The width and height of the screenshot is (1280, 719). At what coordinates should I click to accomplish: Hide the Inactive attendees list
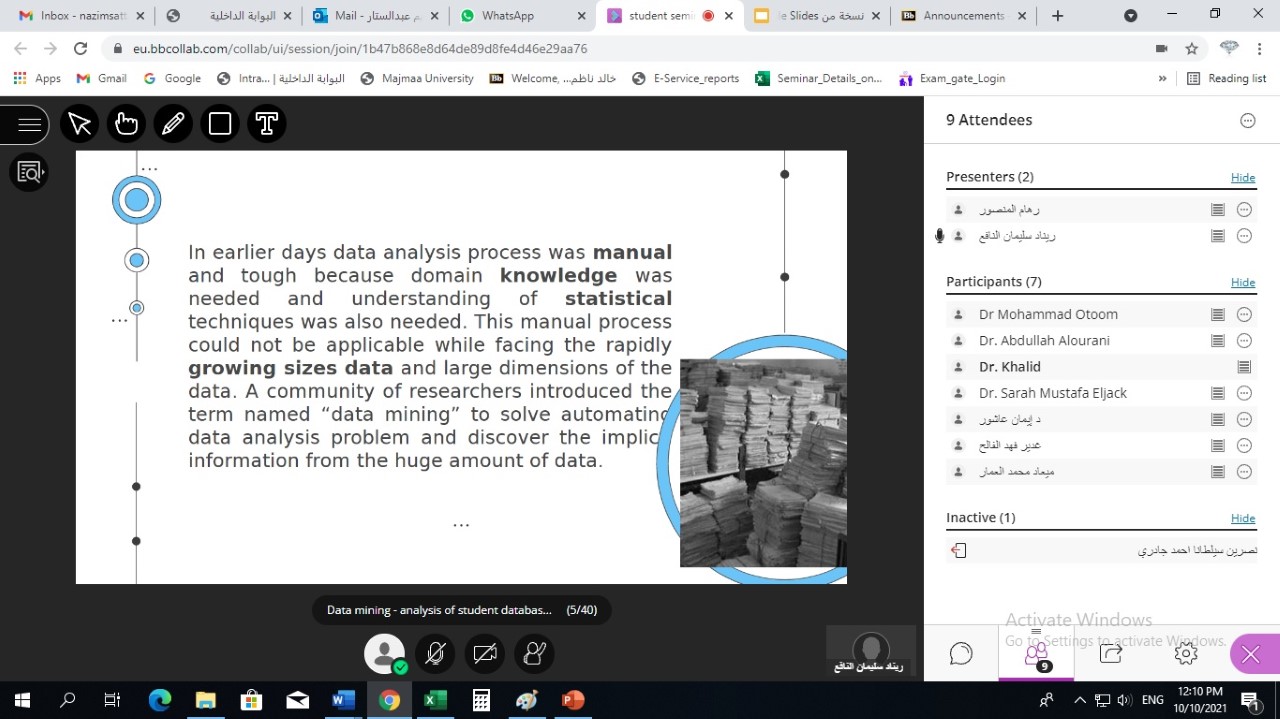point(1243,518)
